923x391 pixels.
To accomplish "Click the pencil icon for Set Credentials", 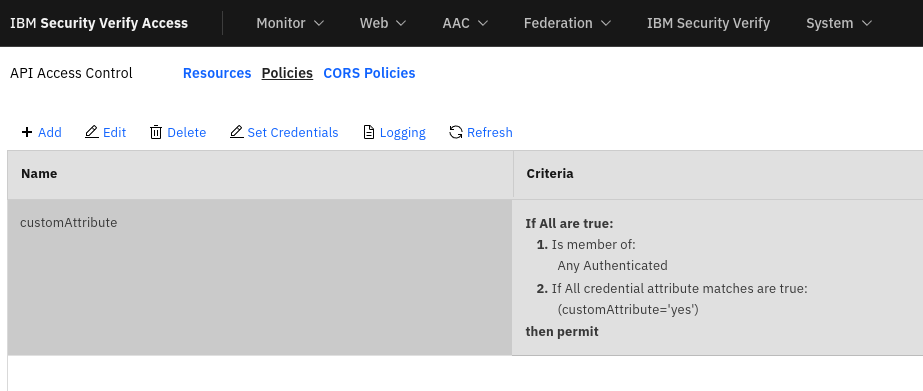I will [237, 132].
